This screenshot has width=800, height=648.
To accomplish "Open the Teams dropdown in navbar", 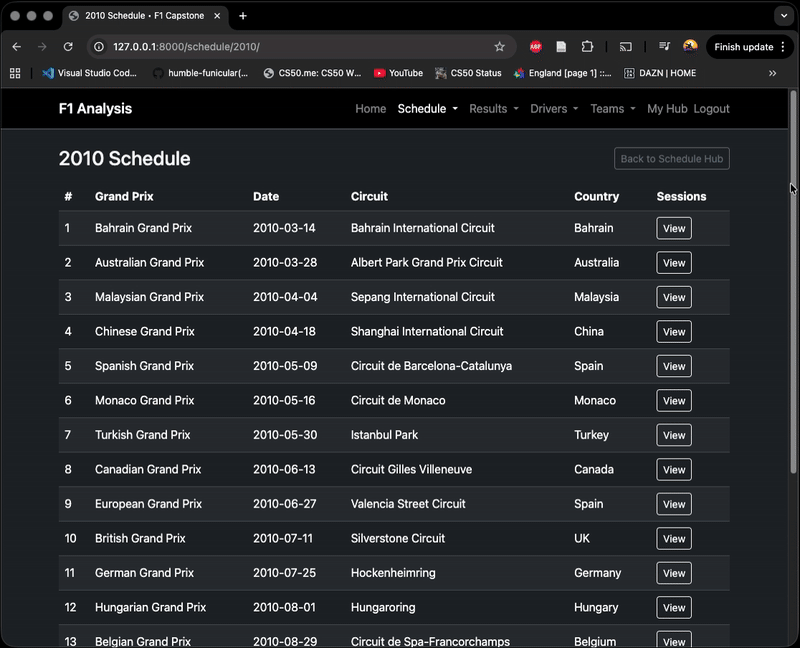I will 612,109.
